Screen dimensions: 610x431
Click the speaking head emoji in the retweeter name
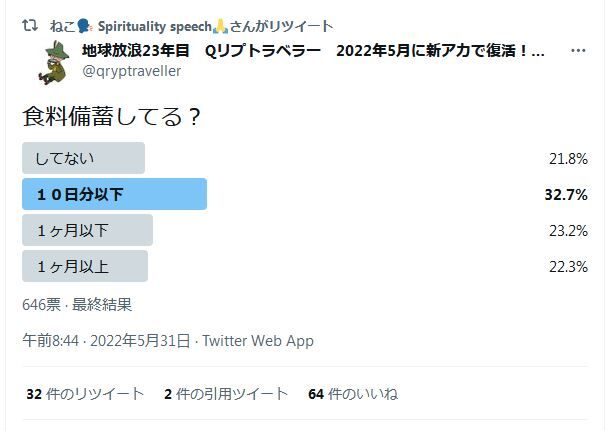tap(84, 26)
